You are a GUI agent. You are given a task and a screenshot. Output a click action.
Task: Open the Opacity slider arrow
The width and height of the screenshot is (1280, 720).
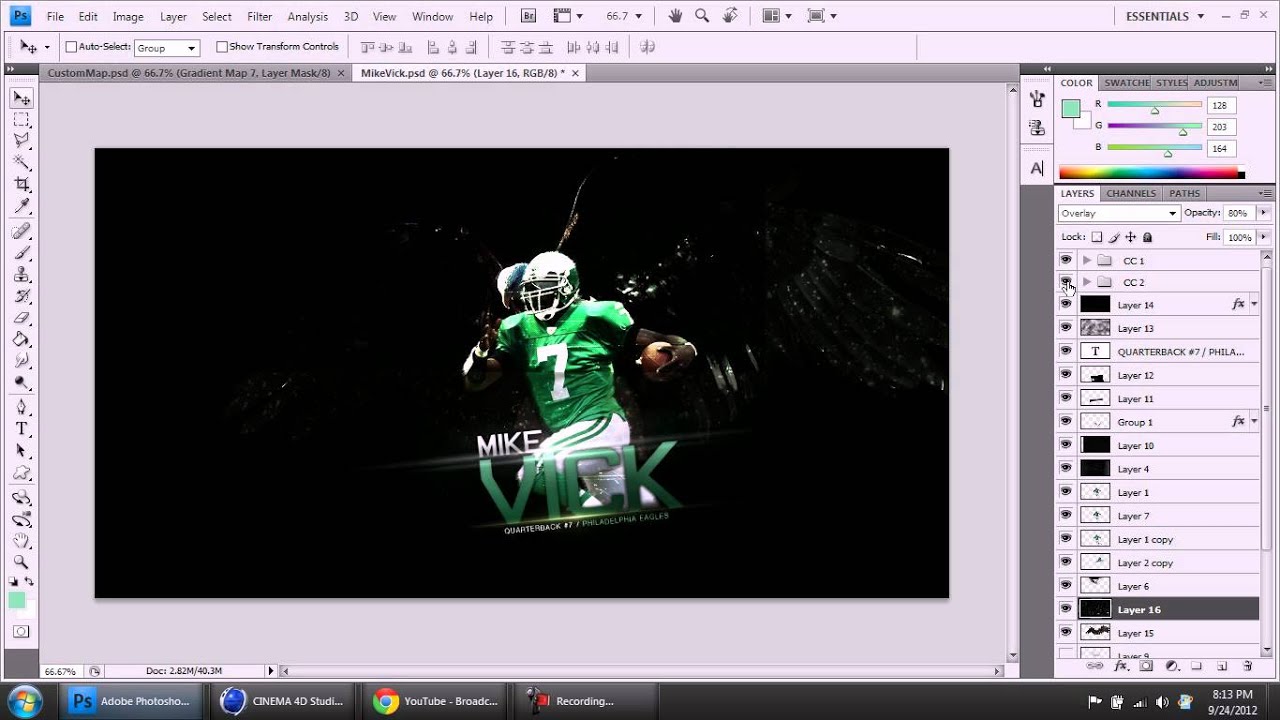(x=1263, y=213)
